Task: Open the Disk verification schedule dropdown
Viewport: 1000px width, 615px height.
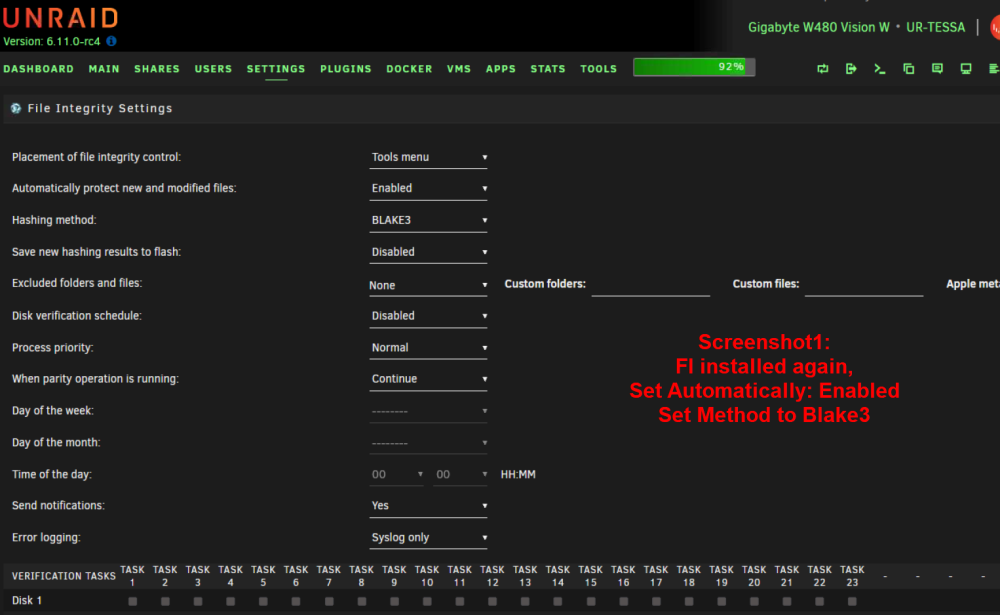Action: (428, 316)
